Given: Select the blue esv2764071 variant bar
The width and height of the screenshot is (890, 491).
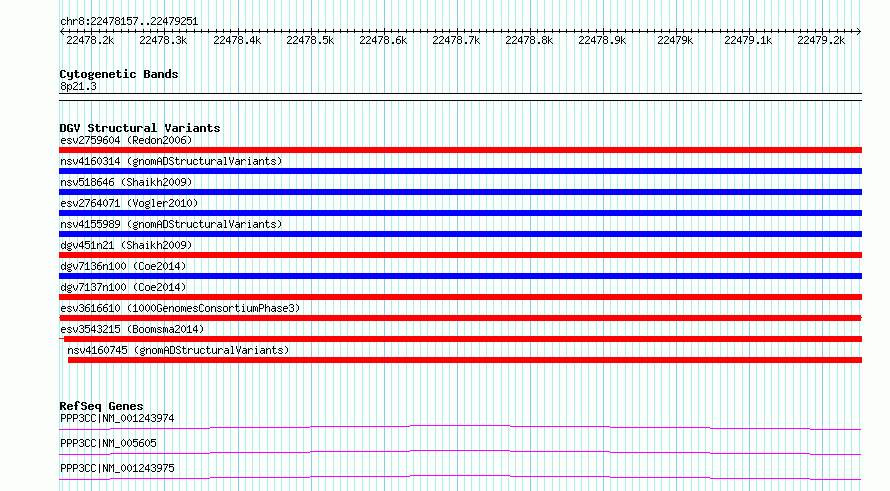Looking at the screenshot, I should tap(460, 213).
